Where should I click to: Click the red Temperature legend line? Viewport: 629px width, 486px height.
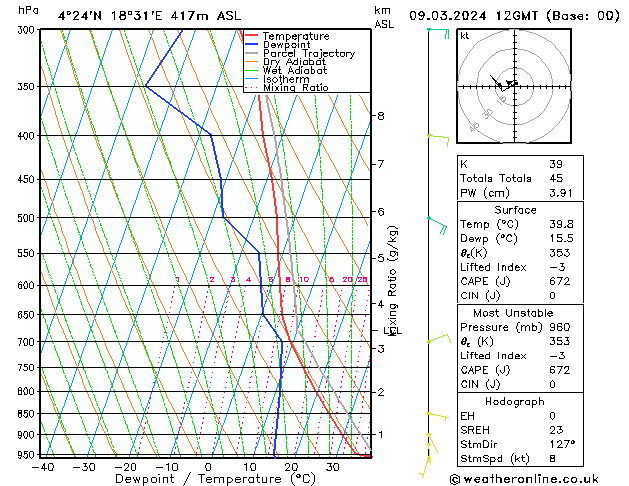(x=252, y=36)
